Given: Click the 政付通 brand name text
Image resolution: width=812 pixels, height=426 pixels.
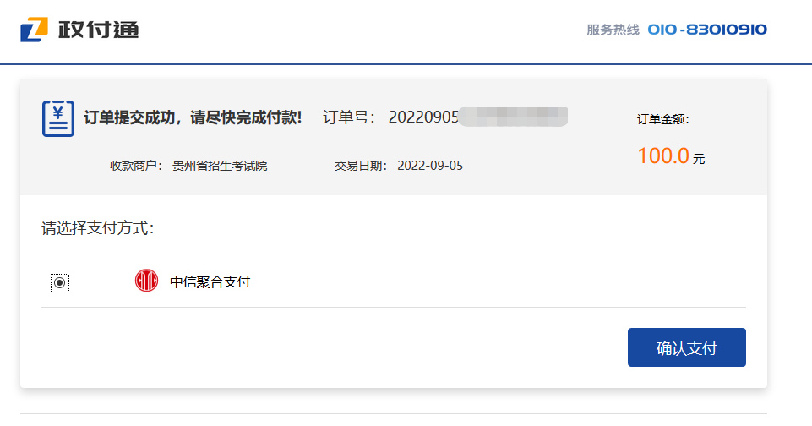Looking at the screenshot, I should (98, 29).
